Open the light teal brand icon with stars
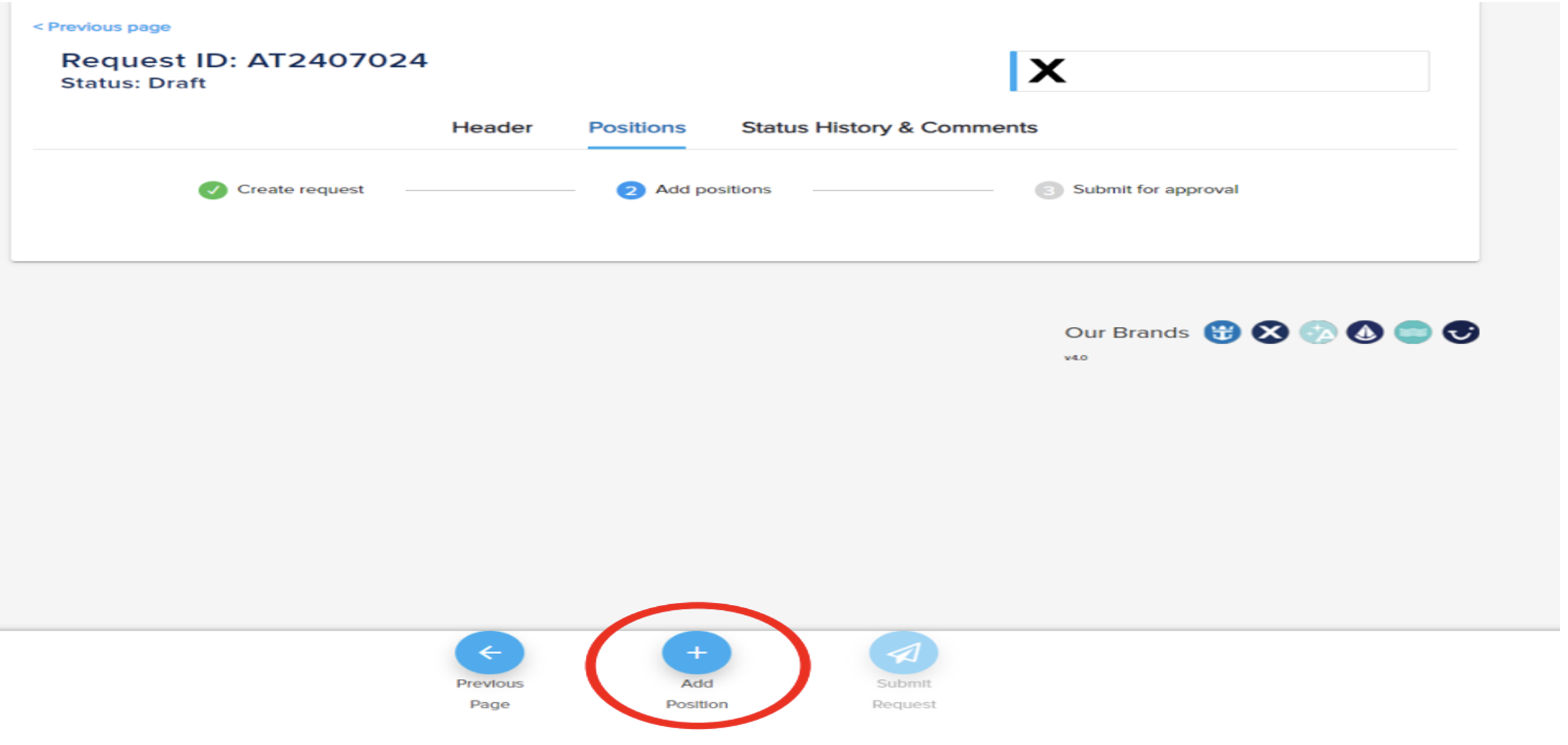The height and width of the screenshot is (745, 1568). 1318,332
